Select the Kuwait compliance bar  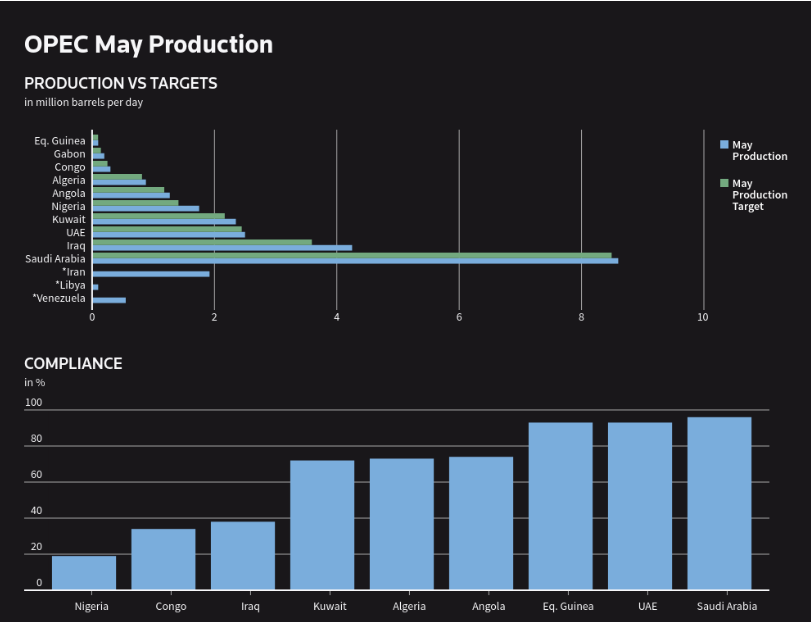pos(322,525)
